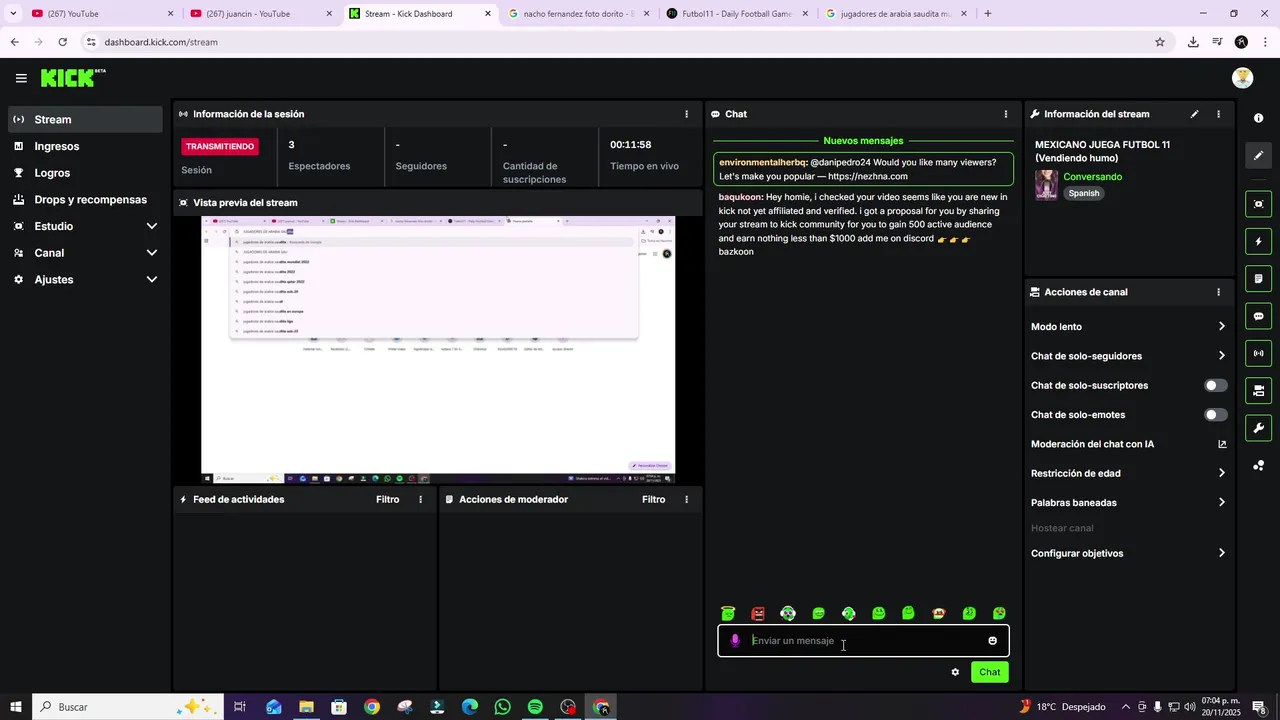Select Ingresos in left sidebar
The width and height of the screenshot is (1280, 720).
(x=86, y=146)
